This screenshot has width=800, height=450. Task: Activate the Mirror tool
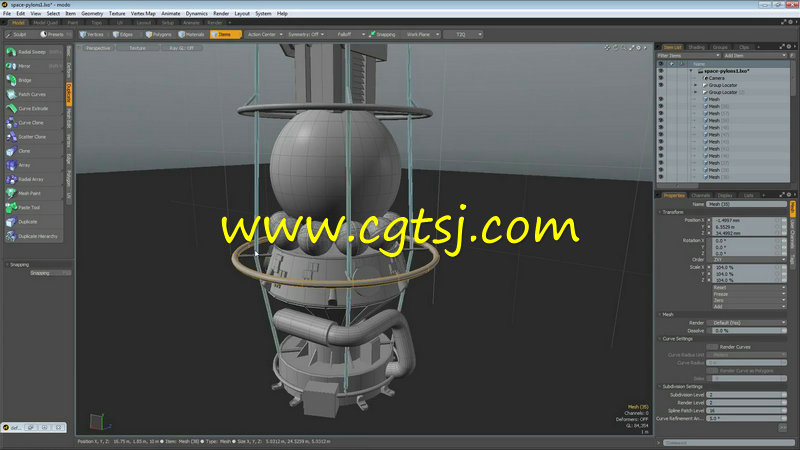(34, 66)
